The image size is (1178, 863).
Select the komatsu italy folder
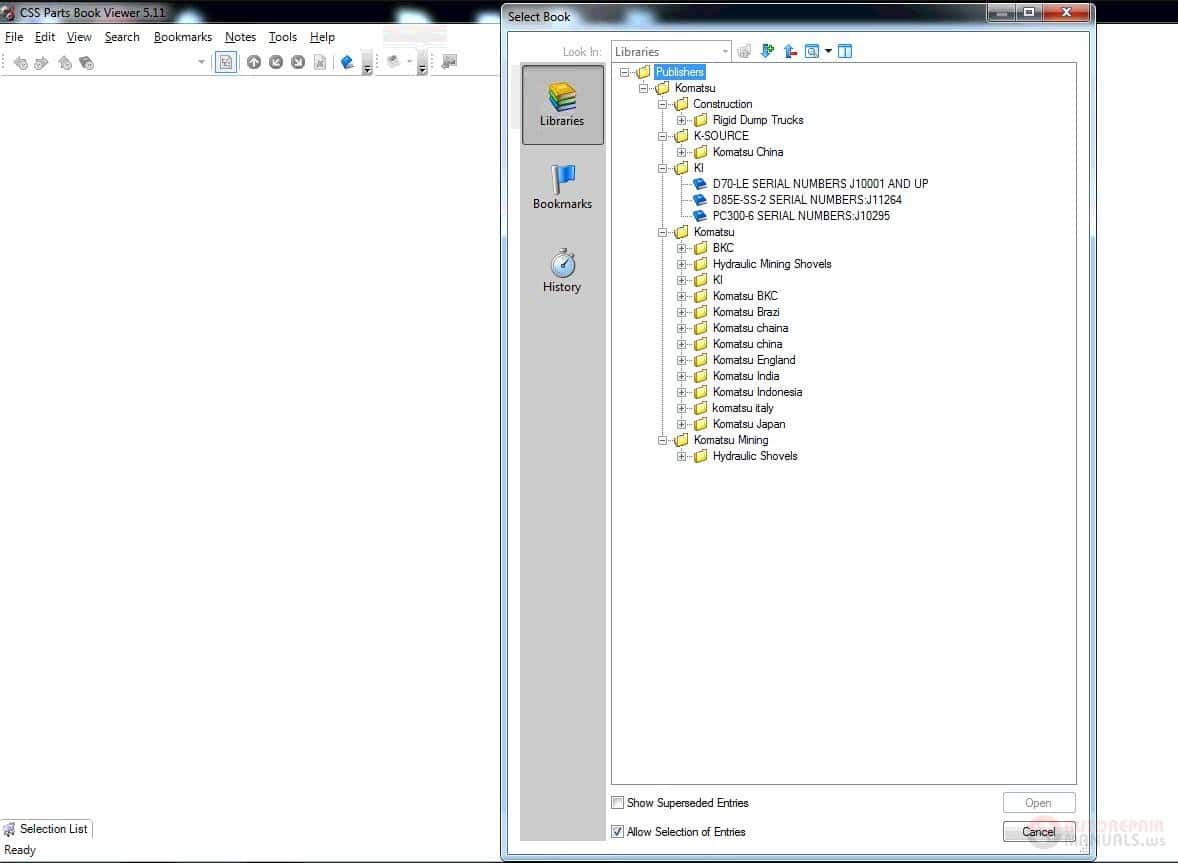click(743, 409)
